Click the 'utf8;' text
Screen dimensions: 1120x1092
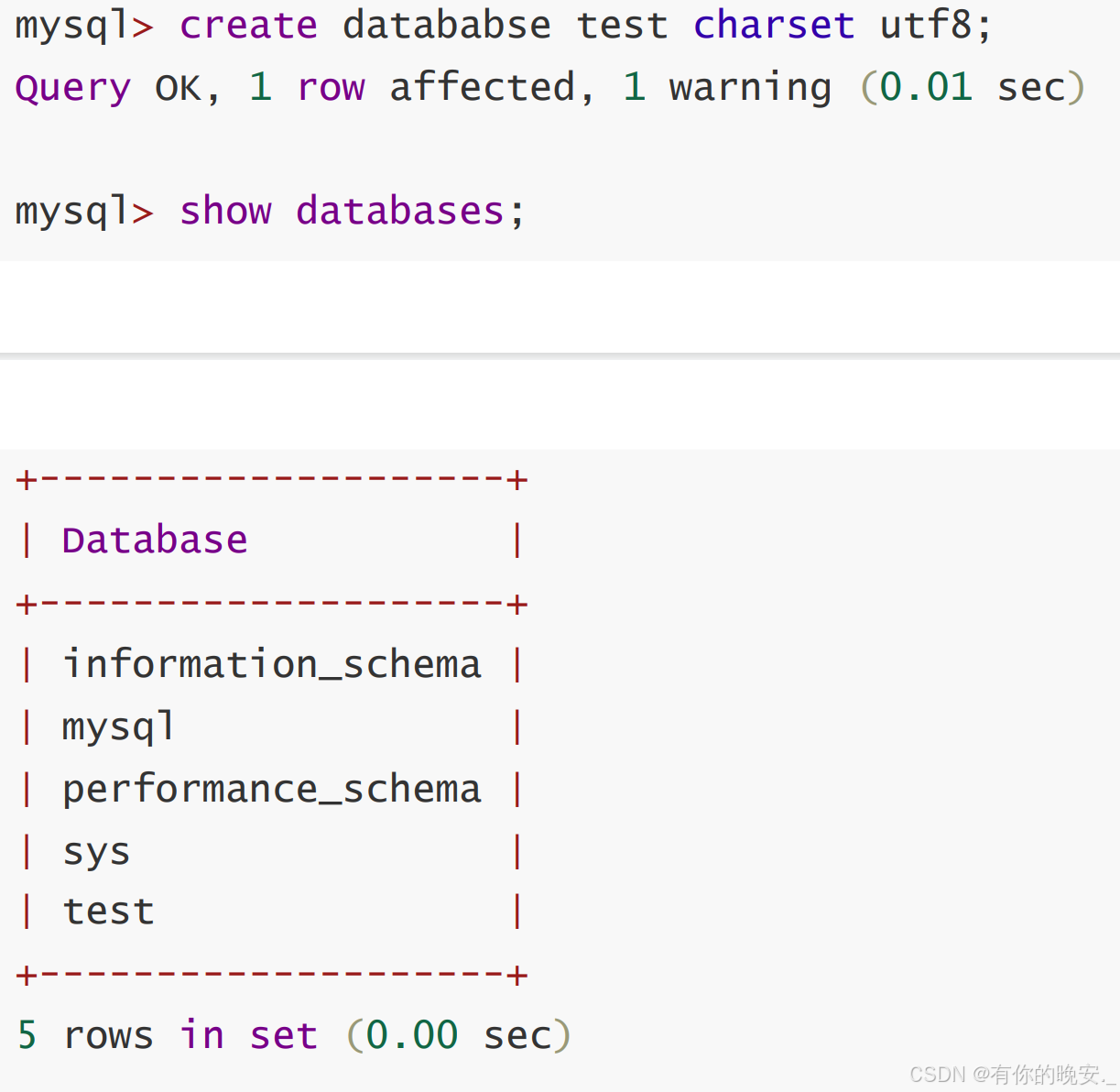(935, 26)
